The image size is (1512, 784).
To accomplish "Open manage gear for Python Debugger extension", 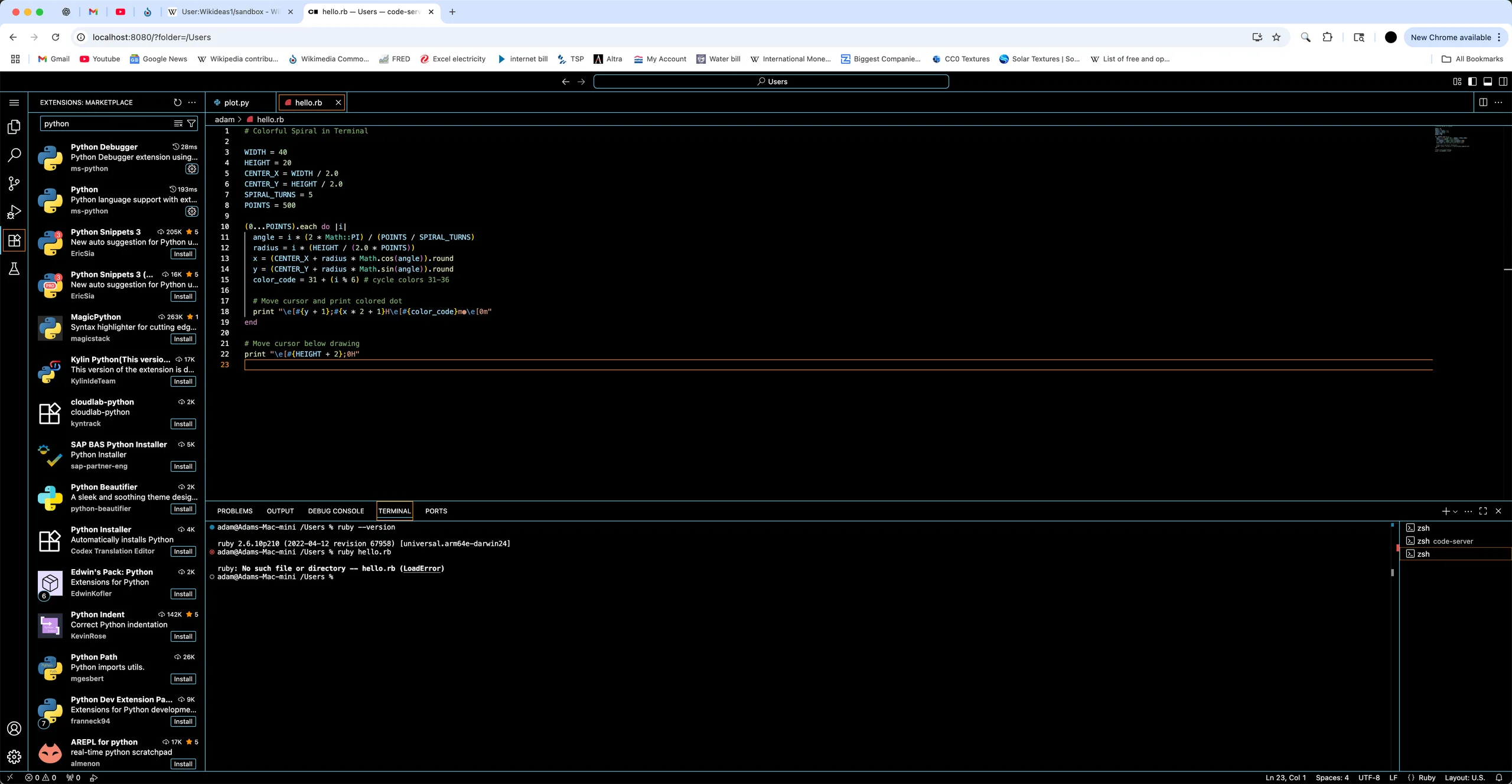I will [x=192, y=169].
